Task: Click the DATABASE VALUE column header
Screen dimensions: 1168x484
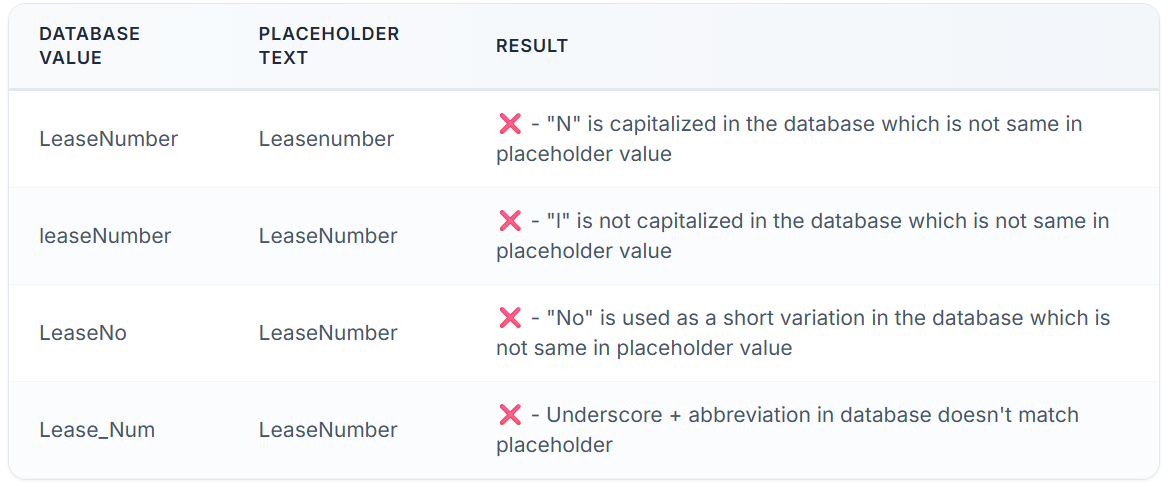Action: tap(89, 46)
